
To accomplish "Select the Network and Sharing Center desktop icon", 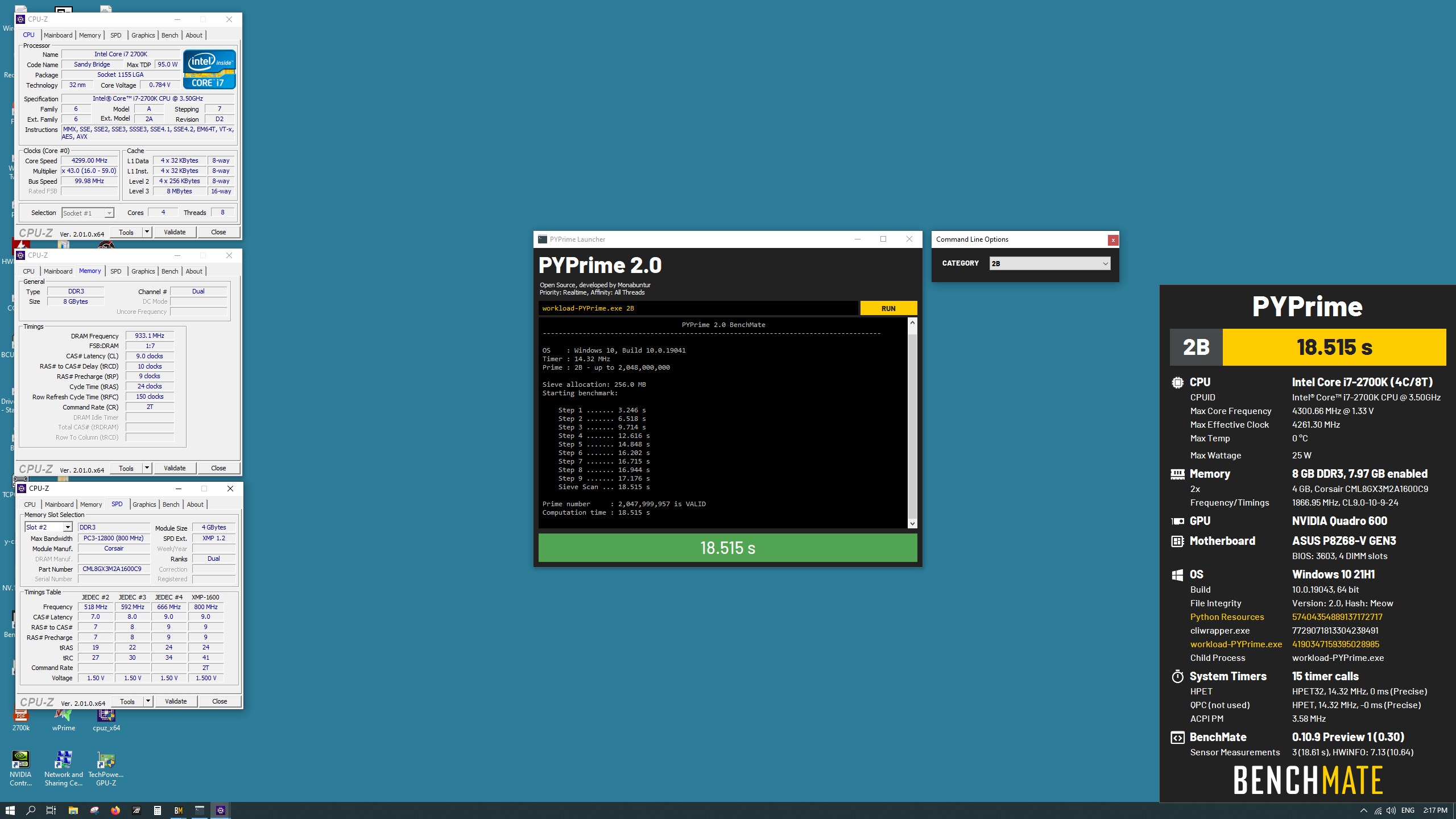I will point(64,768).
